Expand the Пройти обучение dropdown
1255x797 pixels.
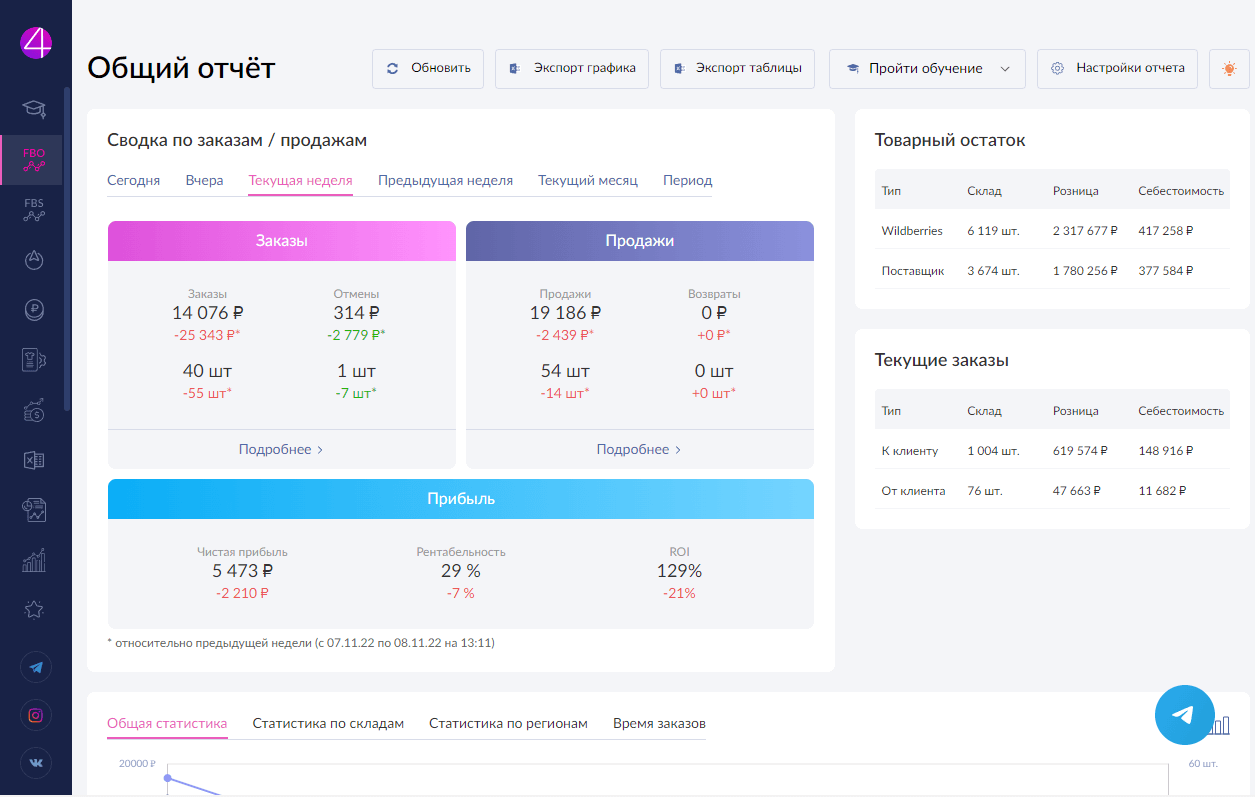pyautogui.click(x=927, y=69)
